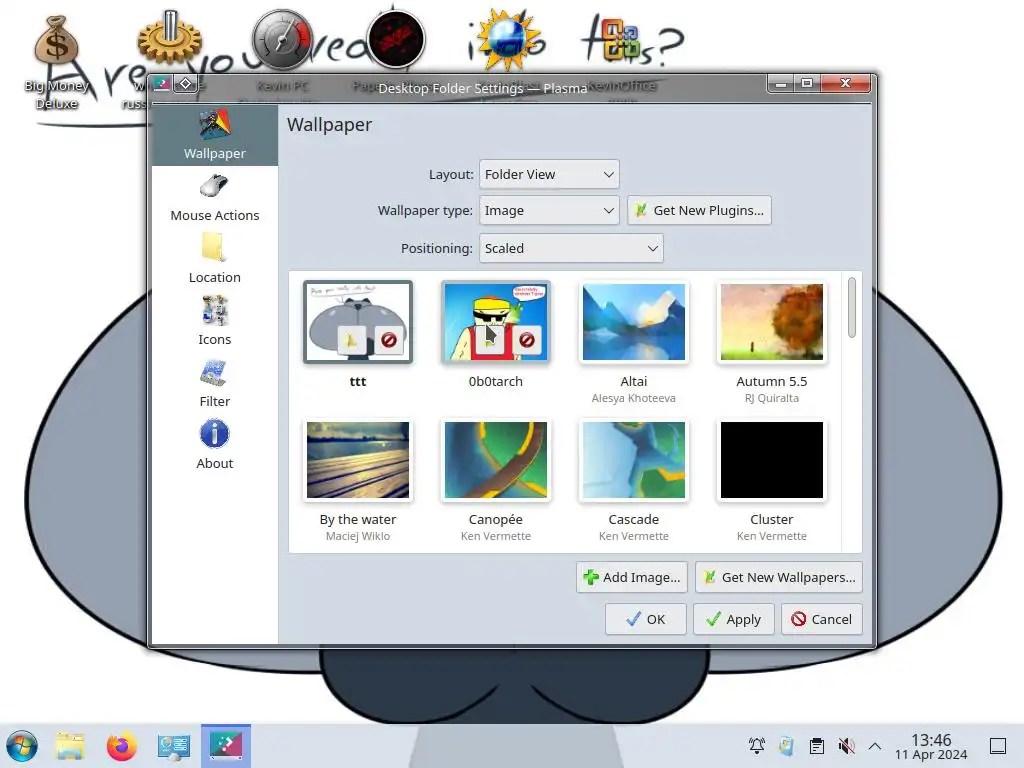Open the Wallpaper type dropdown showing Image
This screenshot has width=1024, height=768.
(549, 210)
